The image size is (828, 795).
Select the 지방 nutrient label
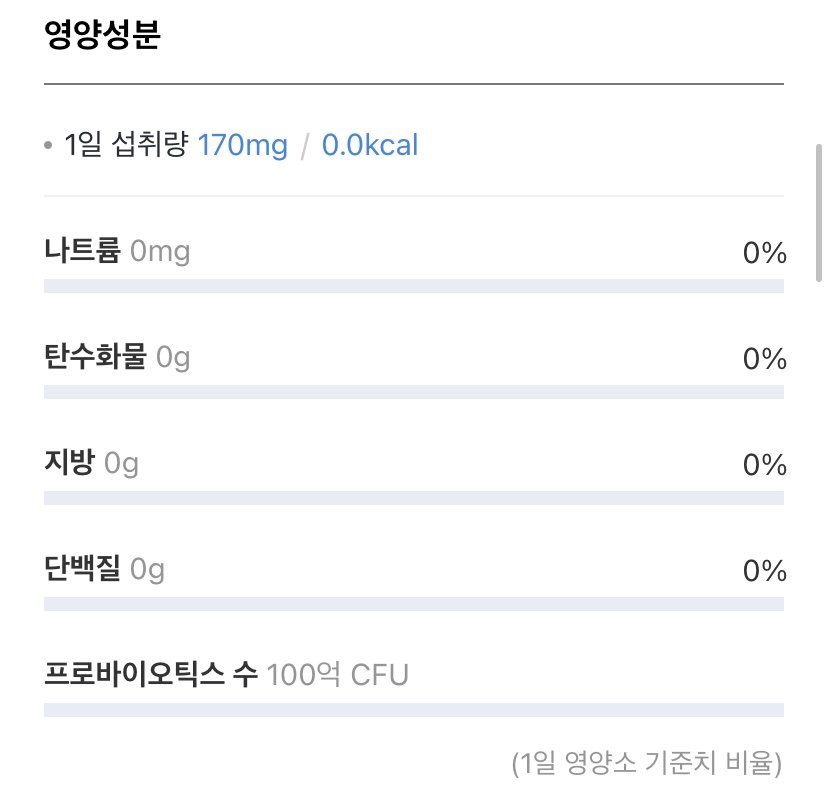(x=69, y=463)
